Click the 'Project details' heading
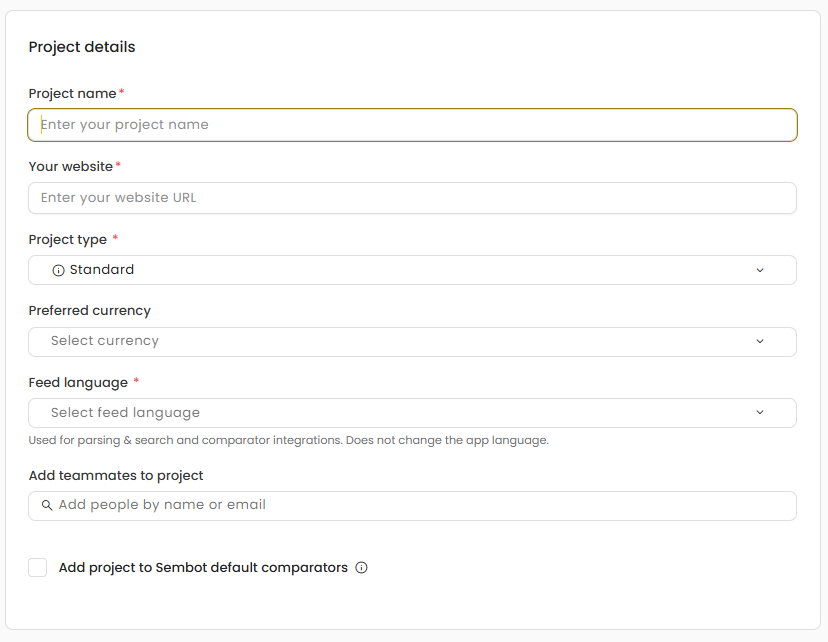Screen dimensions: 828x642 tap(82, 47)
